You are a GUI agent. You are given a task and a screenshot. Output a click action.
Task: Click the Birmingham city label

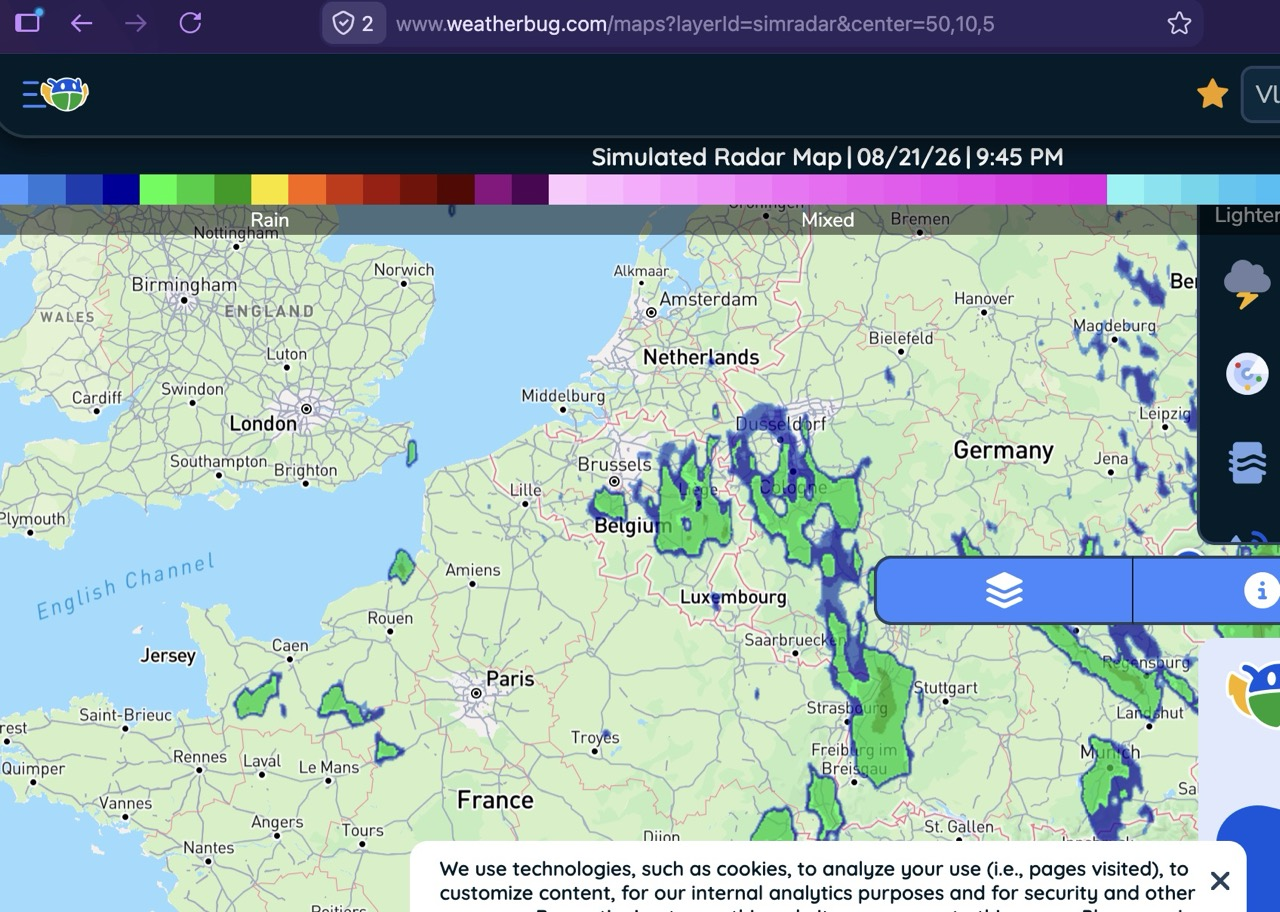click(x=184, y=284)
